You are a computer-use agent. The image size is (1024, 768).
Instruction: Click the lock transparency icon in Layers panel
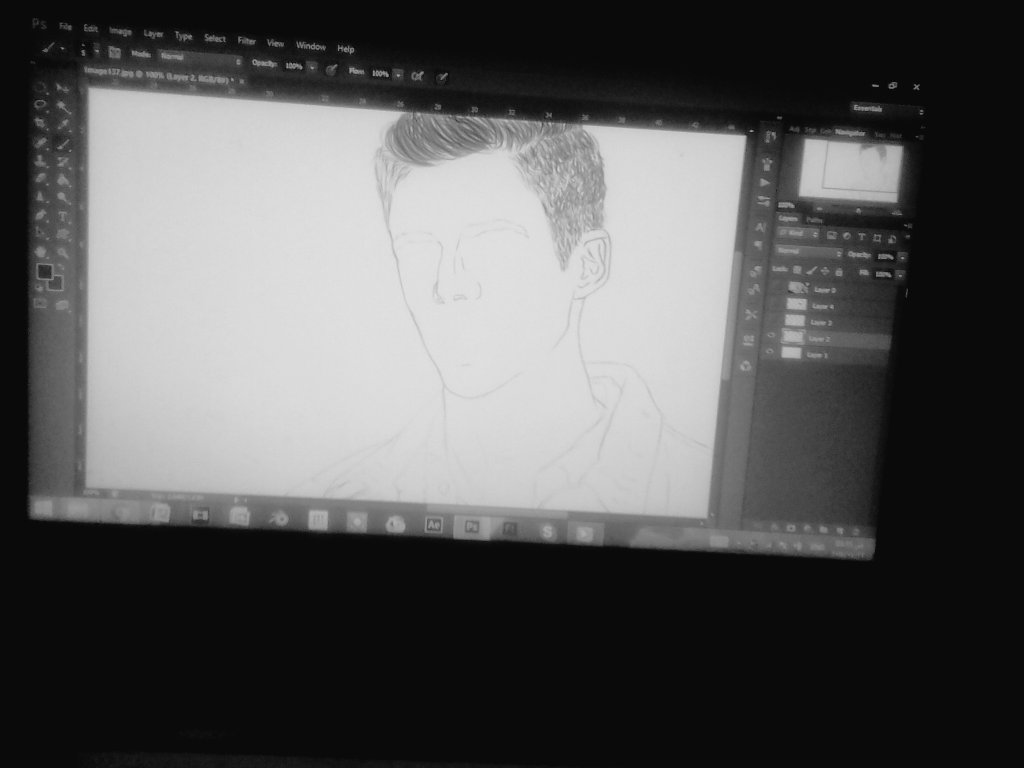pyautogui.click(x=796, y=269)
